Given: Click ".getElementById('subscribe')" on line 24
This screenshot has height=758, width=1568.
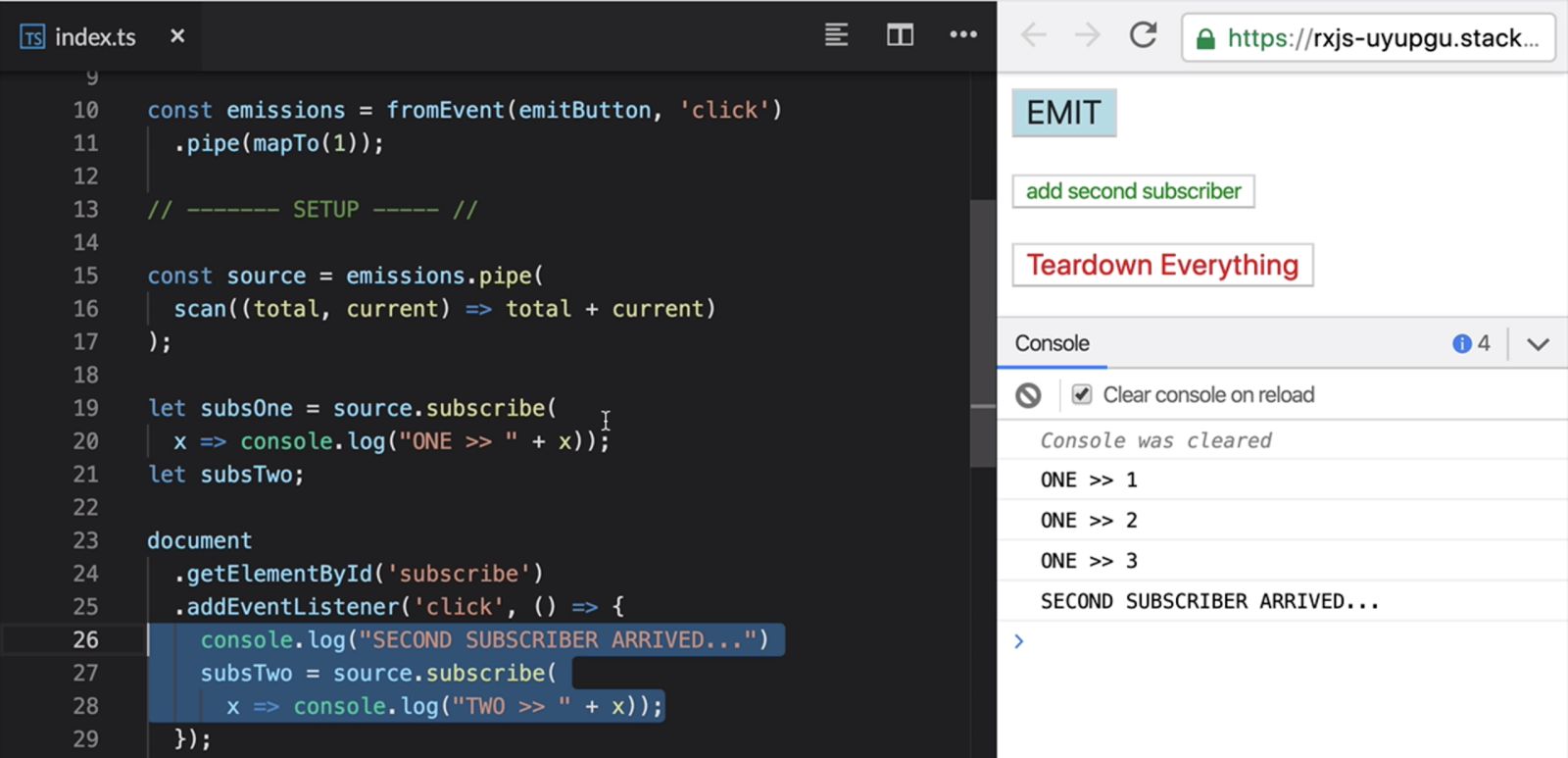Looking at the screenshot, I should click(359, 574).
